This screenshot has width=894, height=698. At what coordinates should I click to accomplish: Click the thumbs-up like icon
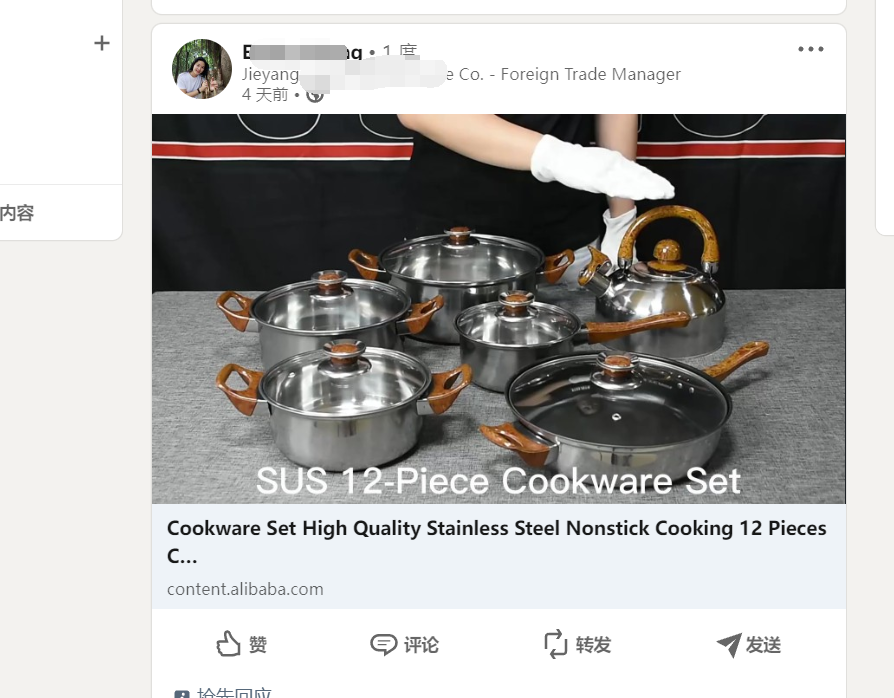pos(228,644)
